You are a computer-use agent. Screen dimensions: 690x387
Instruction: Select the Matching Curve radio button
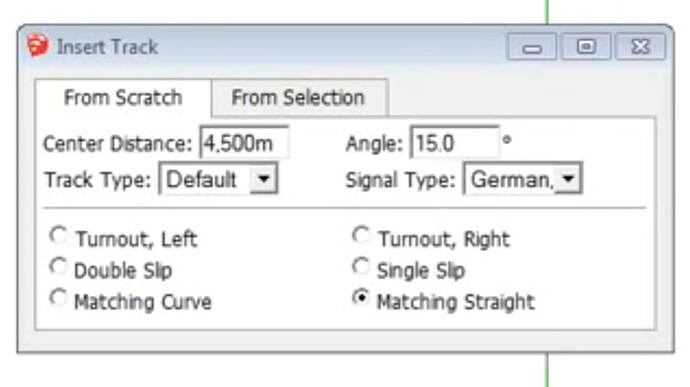pyautogui.click(x=58, y=298)
